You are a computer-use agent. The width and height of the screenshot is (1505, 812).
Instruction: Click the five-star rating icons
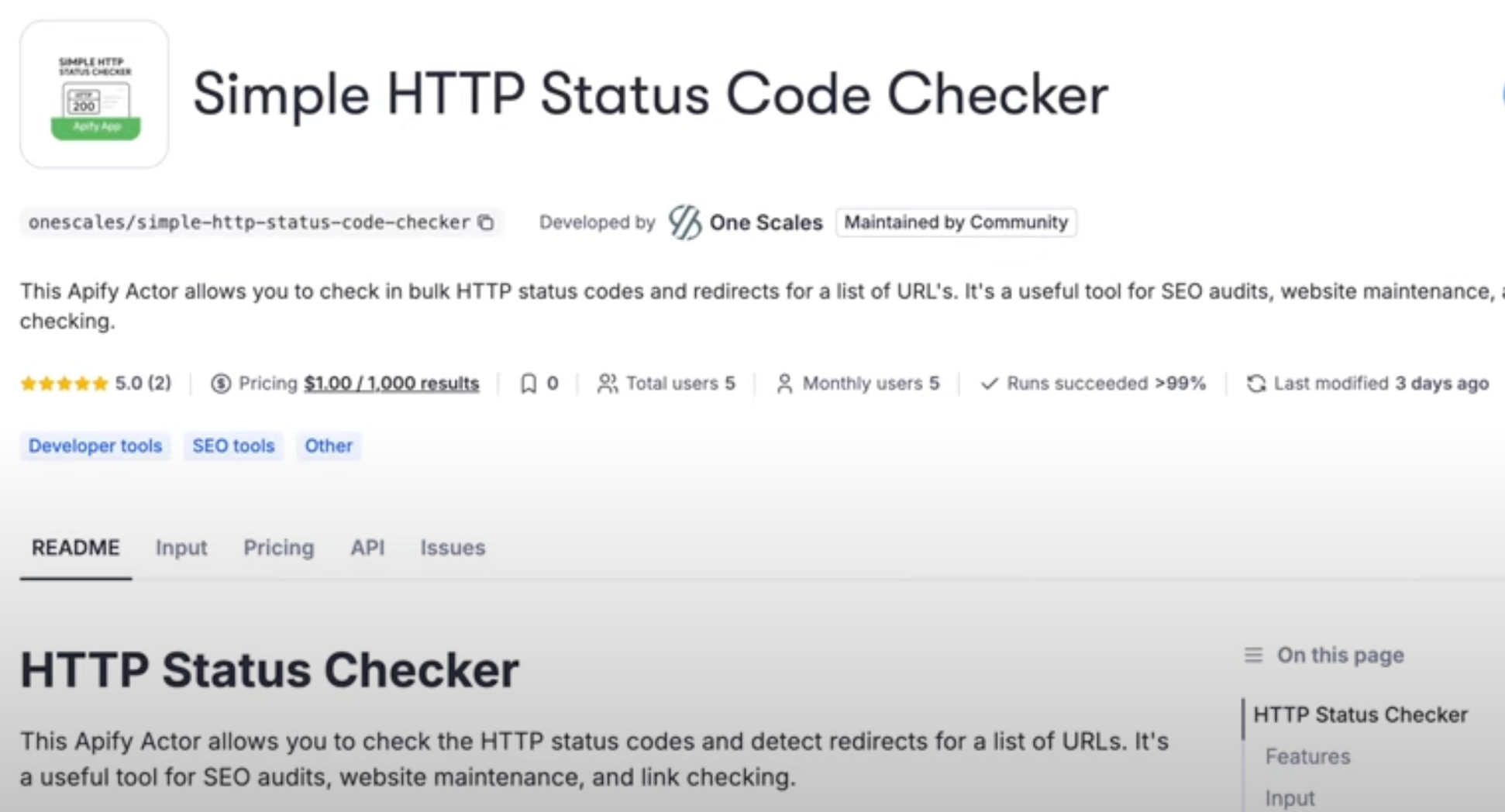coord(64,384)
